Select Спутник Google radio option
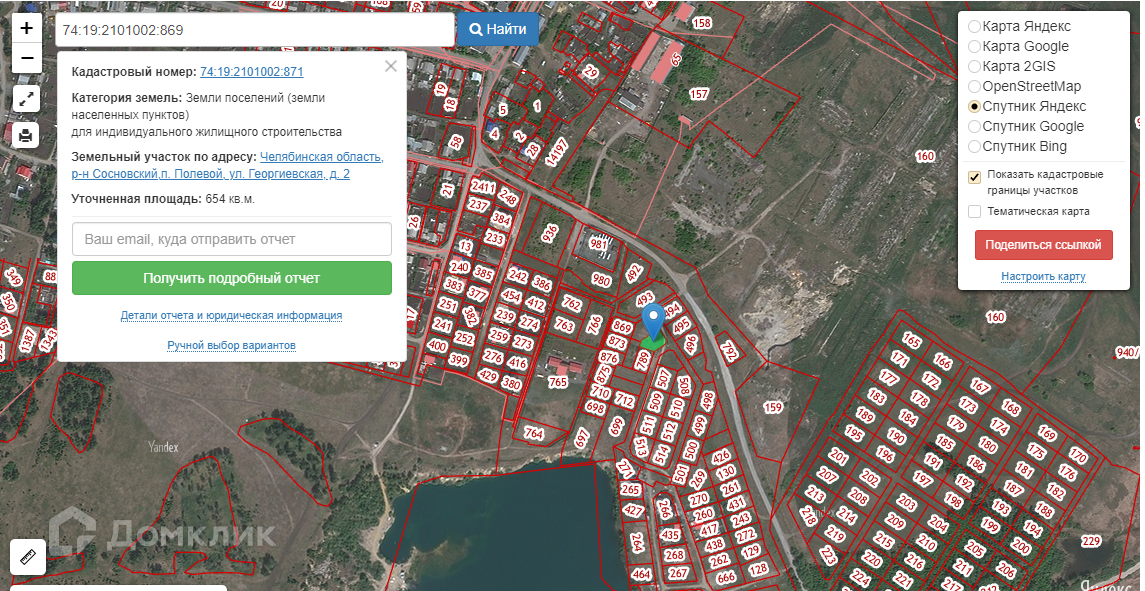Viewport: 1145px width, 591px height. 974,126
